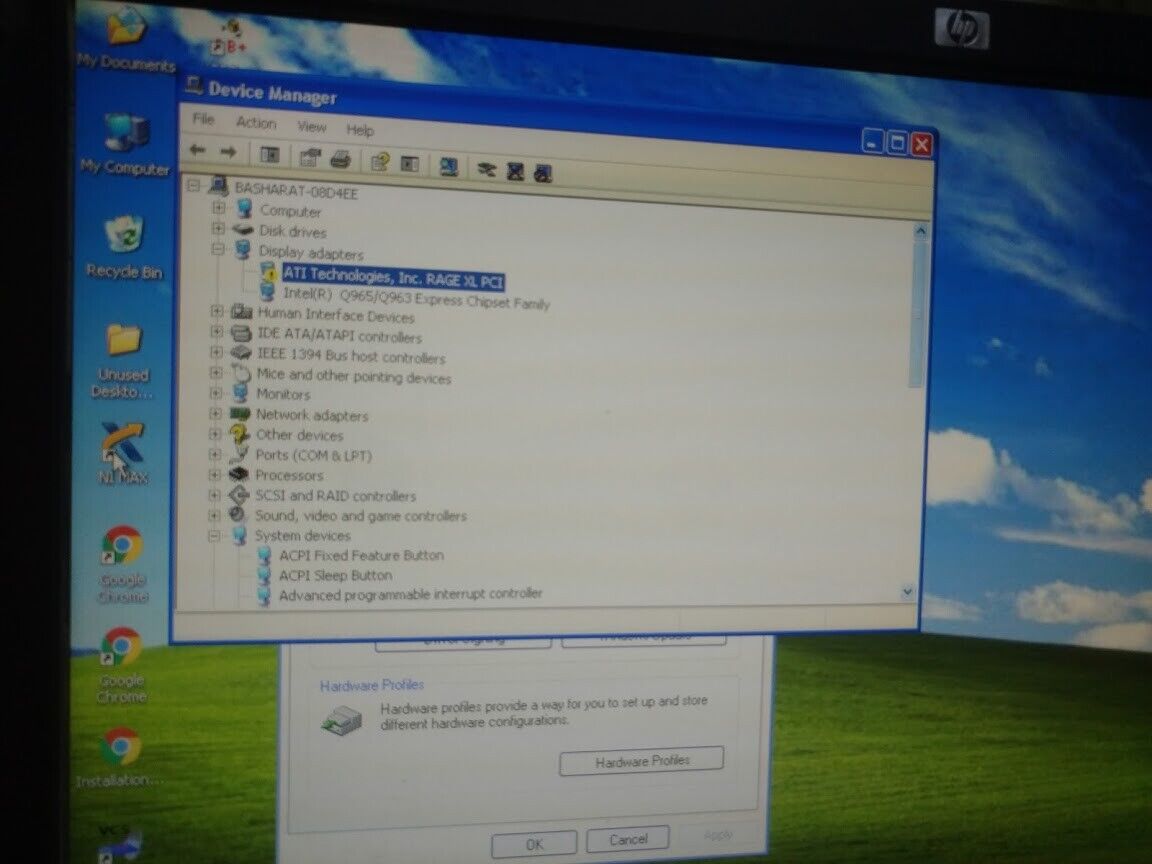This screenshot has width=1152, height=864.
Task: Click the Cancel button in System Properties
Action: pos(627,838)
